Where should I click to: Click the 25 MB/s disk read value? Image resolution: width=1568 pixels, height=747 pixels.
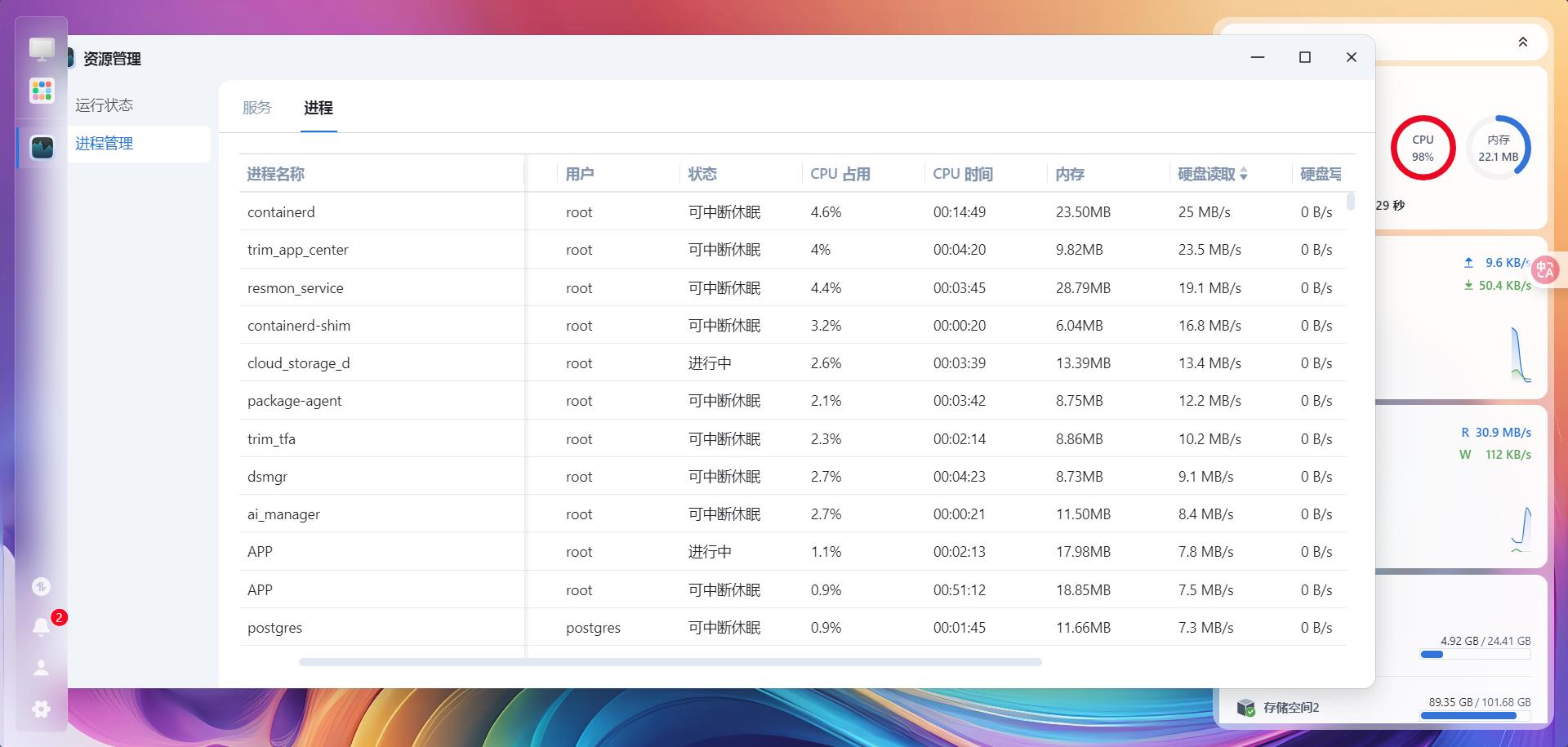pos(1205,212)
